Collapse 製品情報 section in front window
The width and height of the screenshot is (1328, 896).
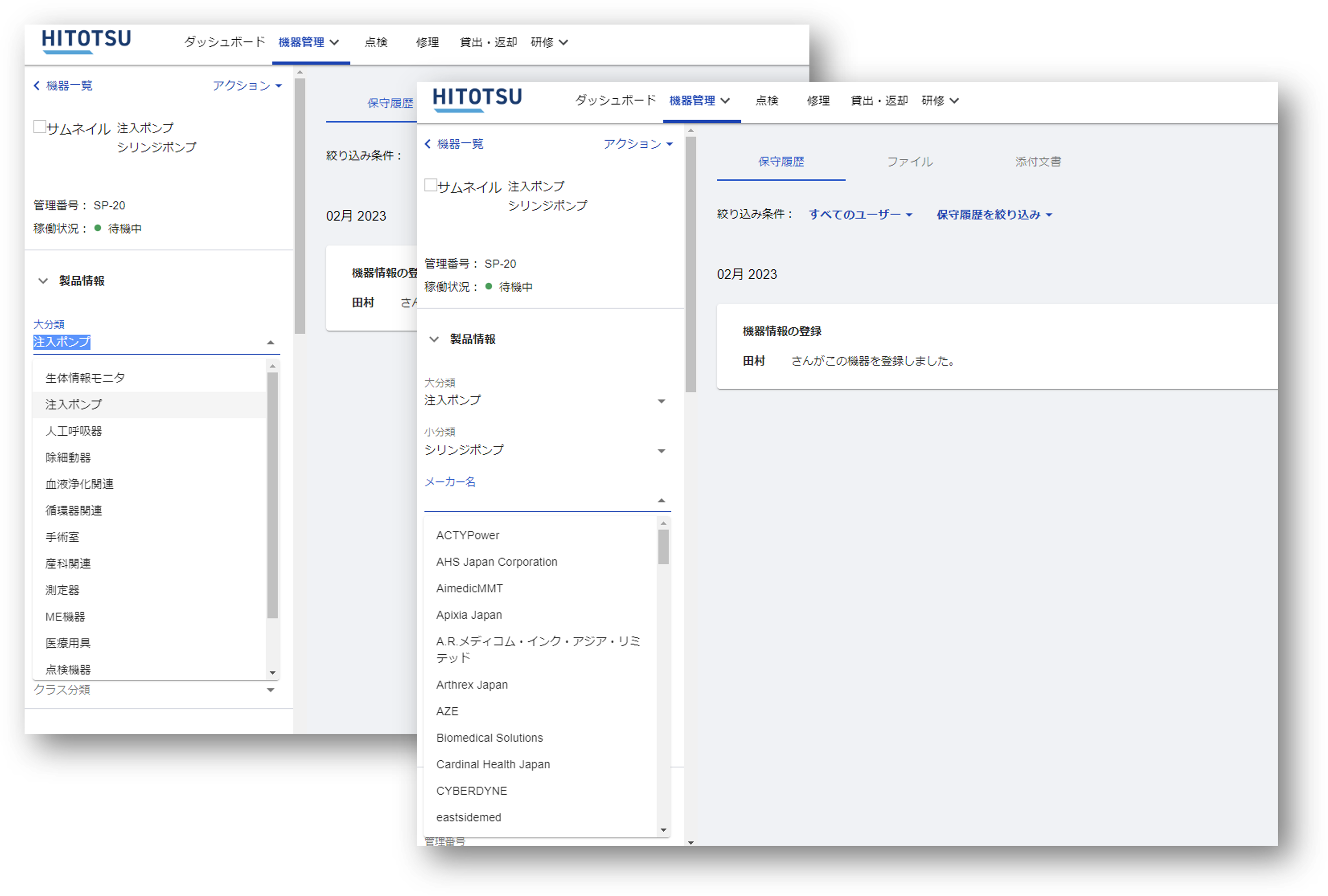(x=434, y=339)
